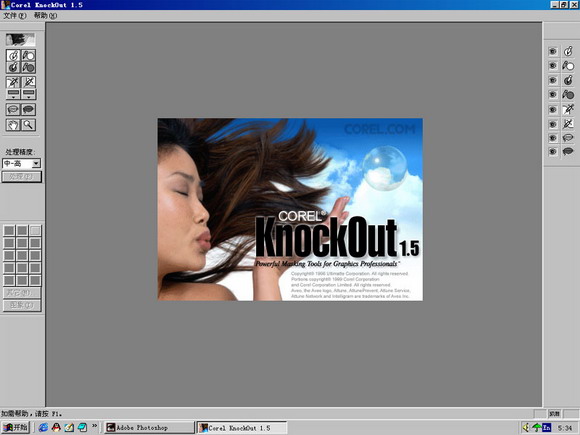Switch to Adobe Photoshop via the taskbar

click(x=149, y=428)
